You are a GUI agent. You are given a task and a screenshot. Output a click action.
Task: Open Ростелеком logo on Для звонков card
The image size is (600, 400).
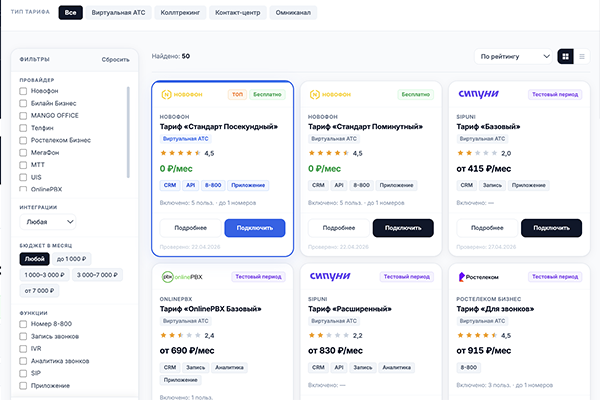pyautogui.click(x=478, y=277)
